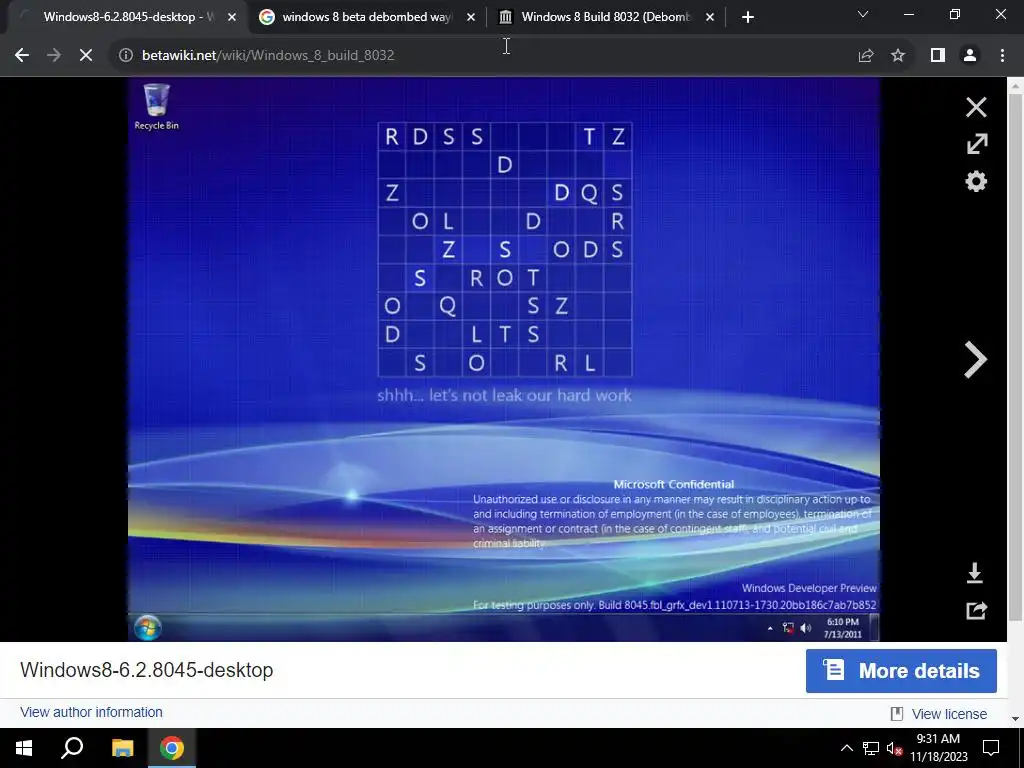
Task: Open the media viewer settings gear
Action: tap(976, 181)
